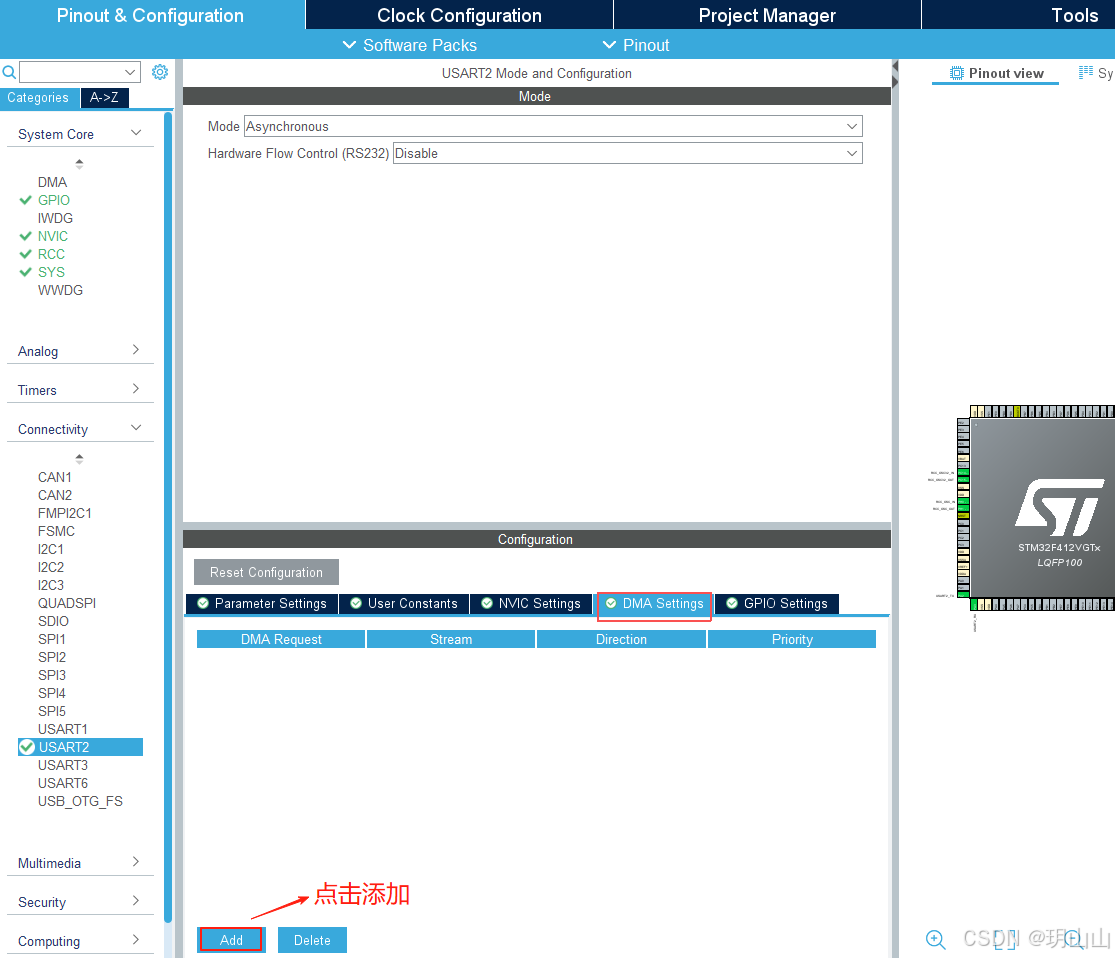Select FSMC under Connectivity

[x=56, y=531]
